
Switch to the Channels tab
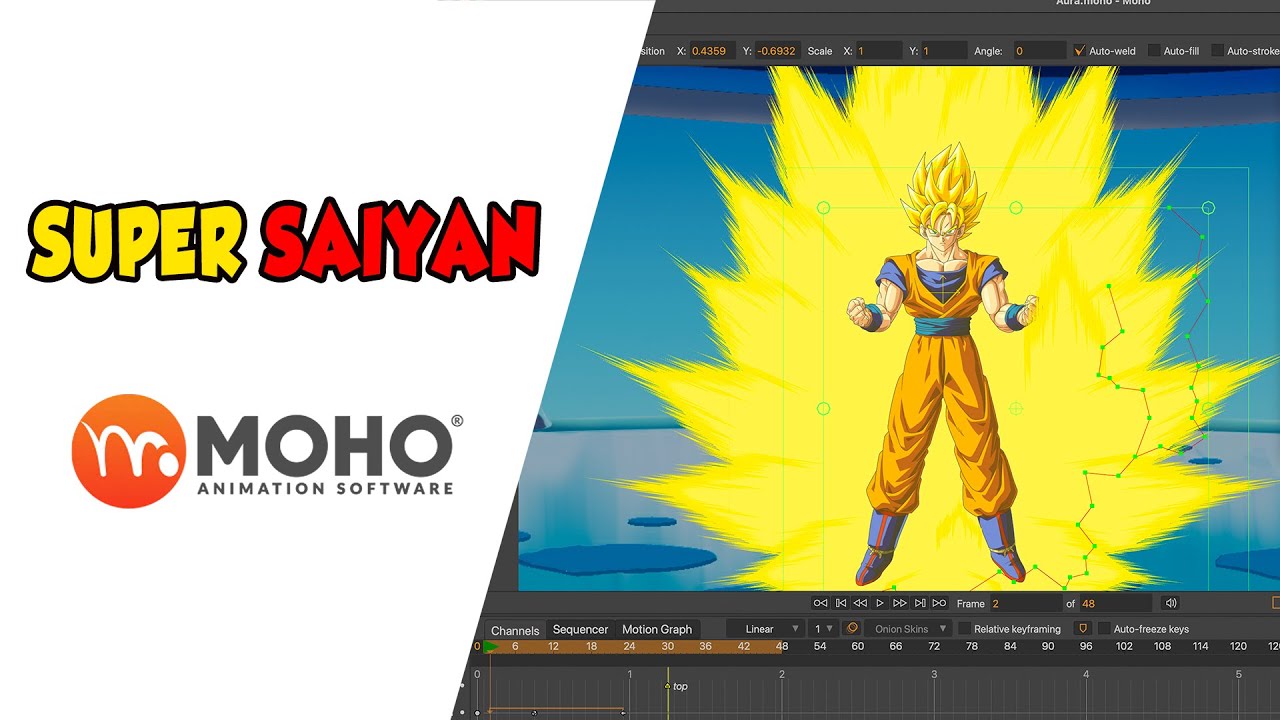coord(515,631)
